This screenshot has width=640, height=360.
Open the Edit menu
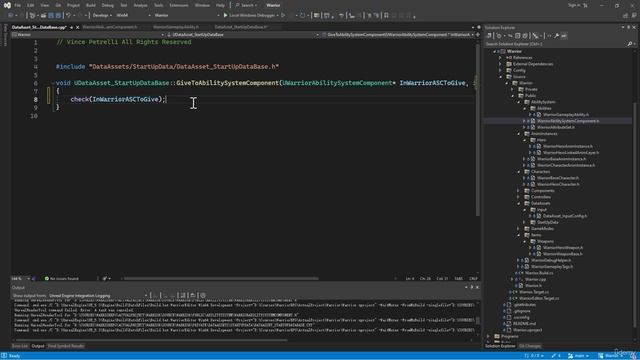pos(31,5)
